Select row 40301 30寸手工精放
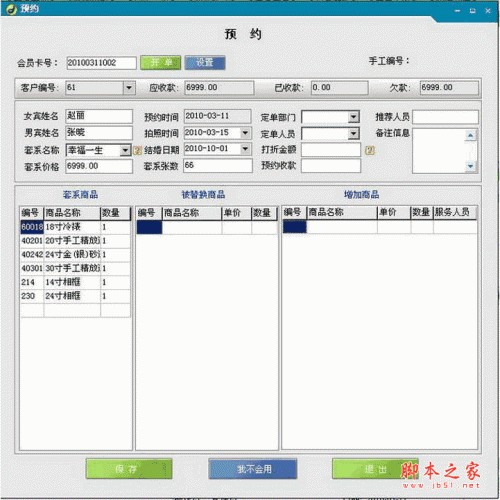Screen dimensions: 500x500 [75, 269]
